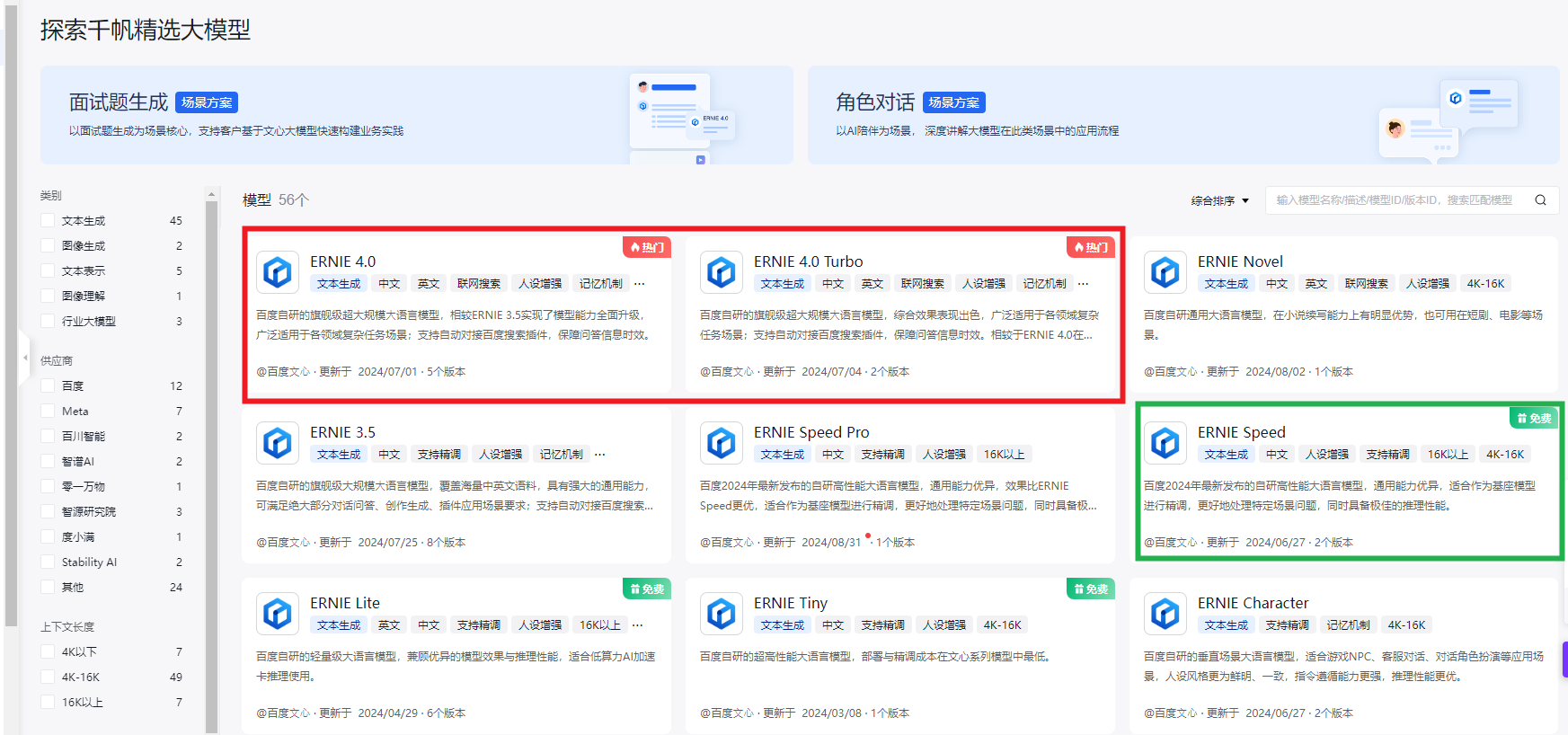This screenshot has height=735, width=1568.
Task: Click the ERNIE Lite model logo icon
Action: 277,613
